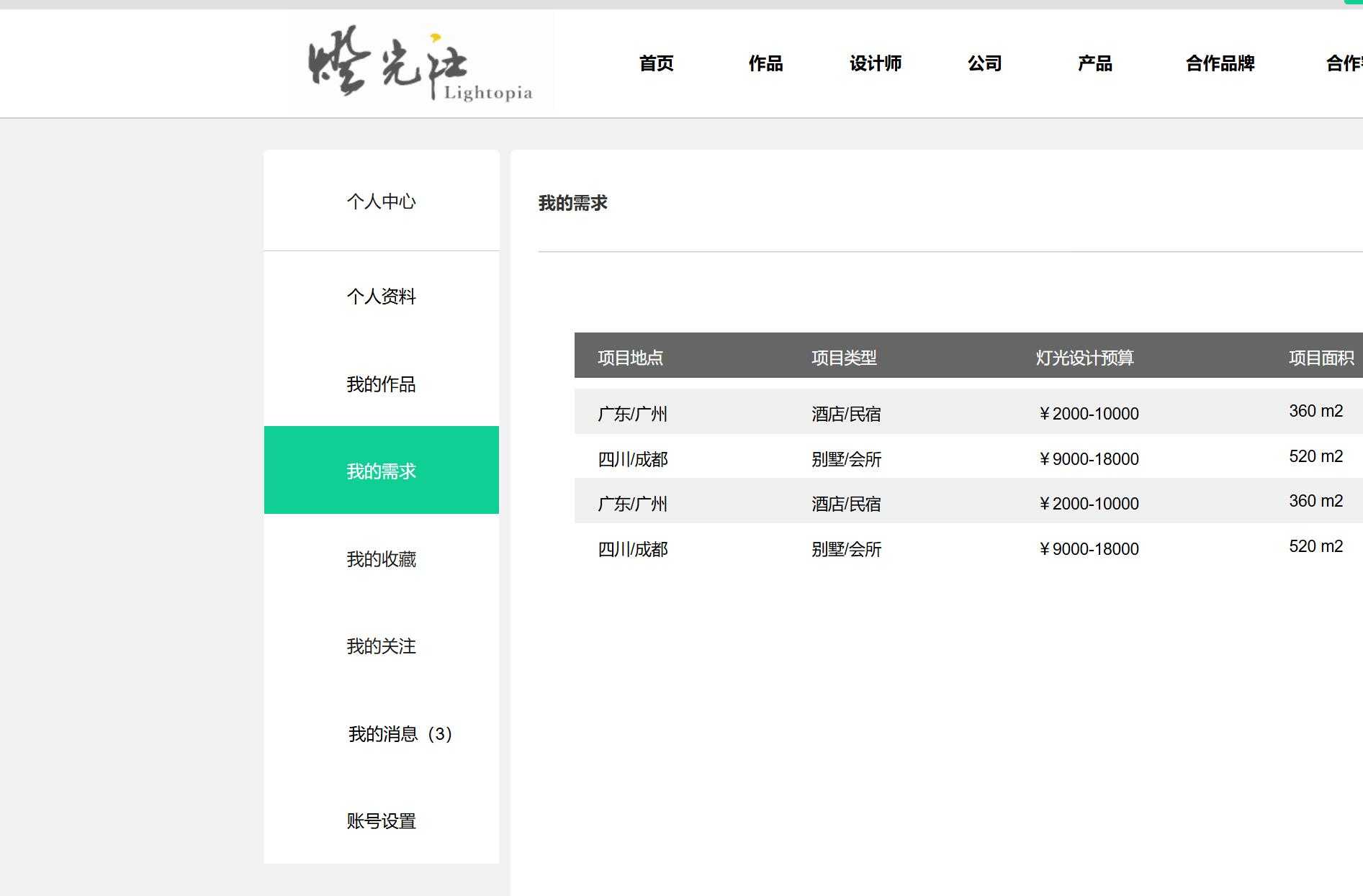This screenshot has width=1363, height=896.
Task: Go to 账号设置 in the sidebar
Action: coord(382,822)
